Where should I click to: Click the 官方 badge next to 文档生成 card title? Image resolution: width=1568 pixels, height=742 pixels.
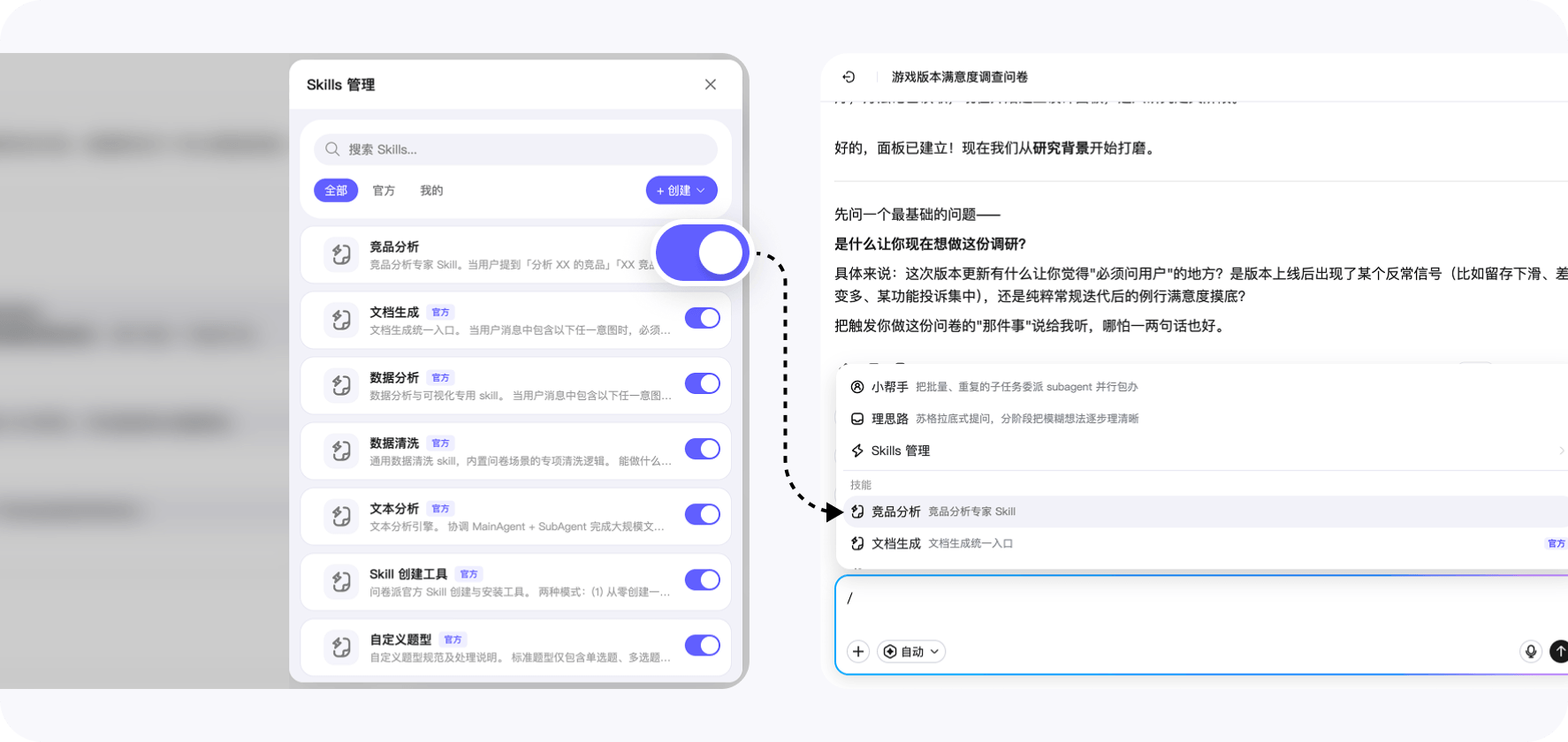441,312
